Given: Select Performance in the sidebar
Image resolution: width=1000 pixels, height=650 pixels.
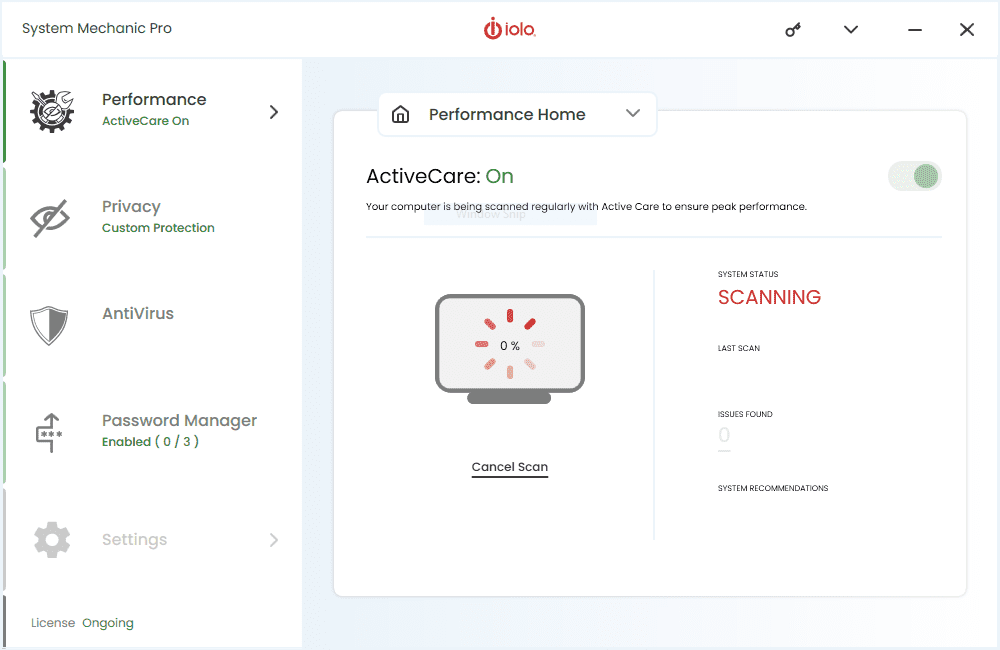Looking at the screenshot, I should 153,111.
